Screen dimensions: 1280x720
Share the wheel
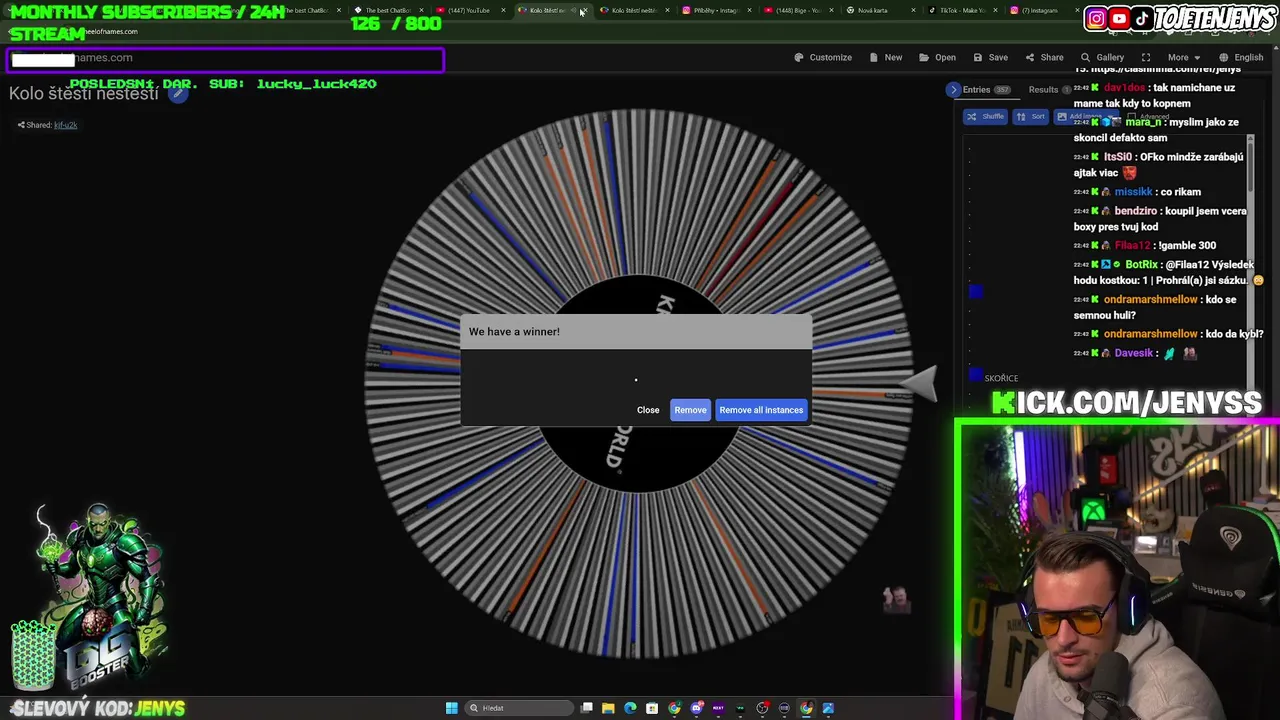tap(1044, 57)
